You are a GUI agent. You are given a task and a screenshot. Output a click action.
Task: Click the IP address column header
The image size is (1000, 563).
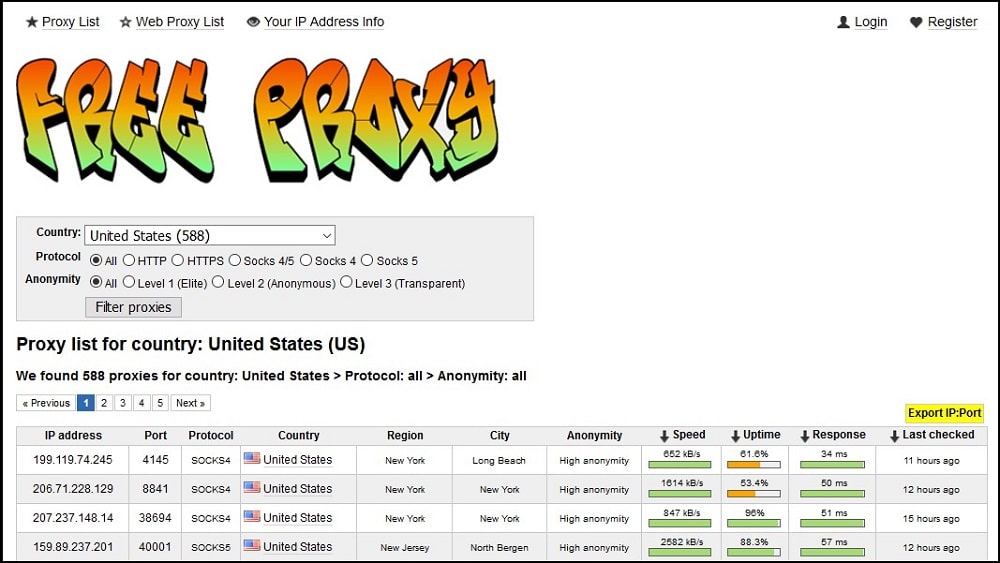tap(73, 435)
